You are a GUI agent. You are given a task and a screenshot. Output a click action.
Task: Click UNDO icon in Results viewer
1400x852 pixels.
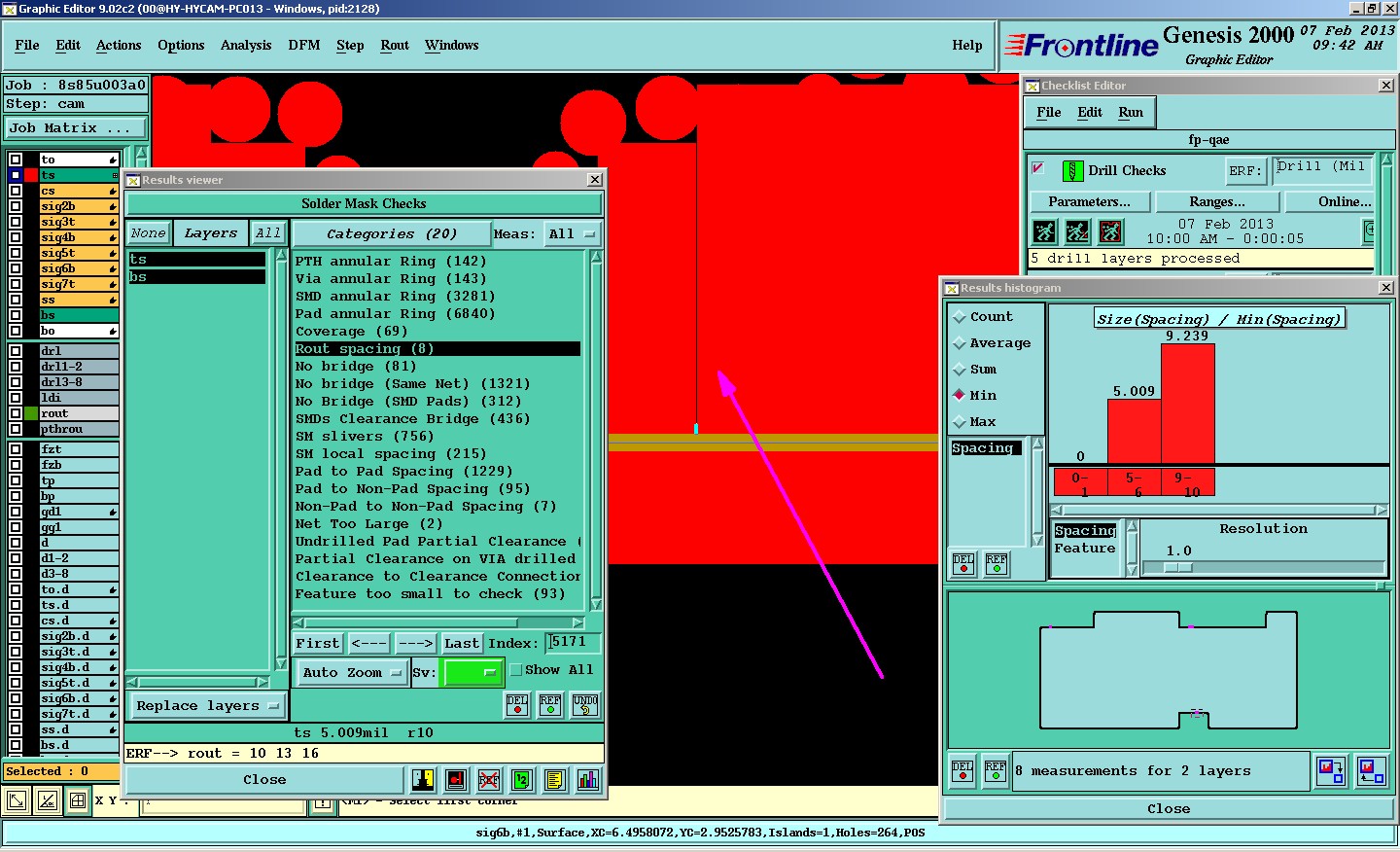tap(585, 705)
